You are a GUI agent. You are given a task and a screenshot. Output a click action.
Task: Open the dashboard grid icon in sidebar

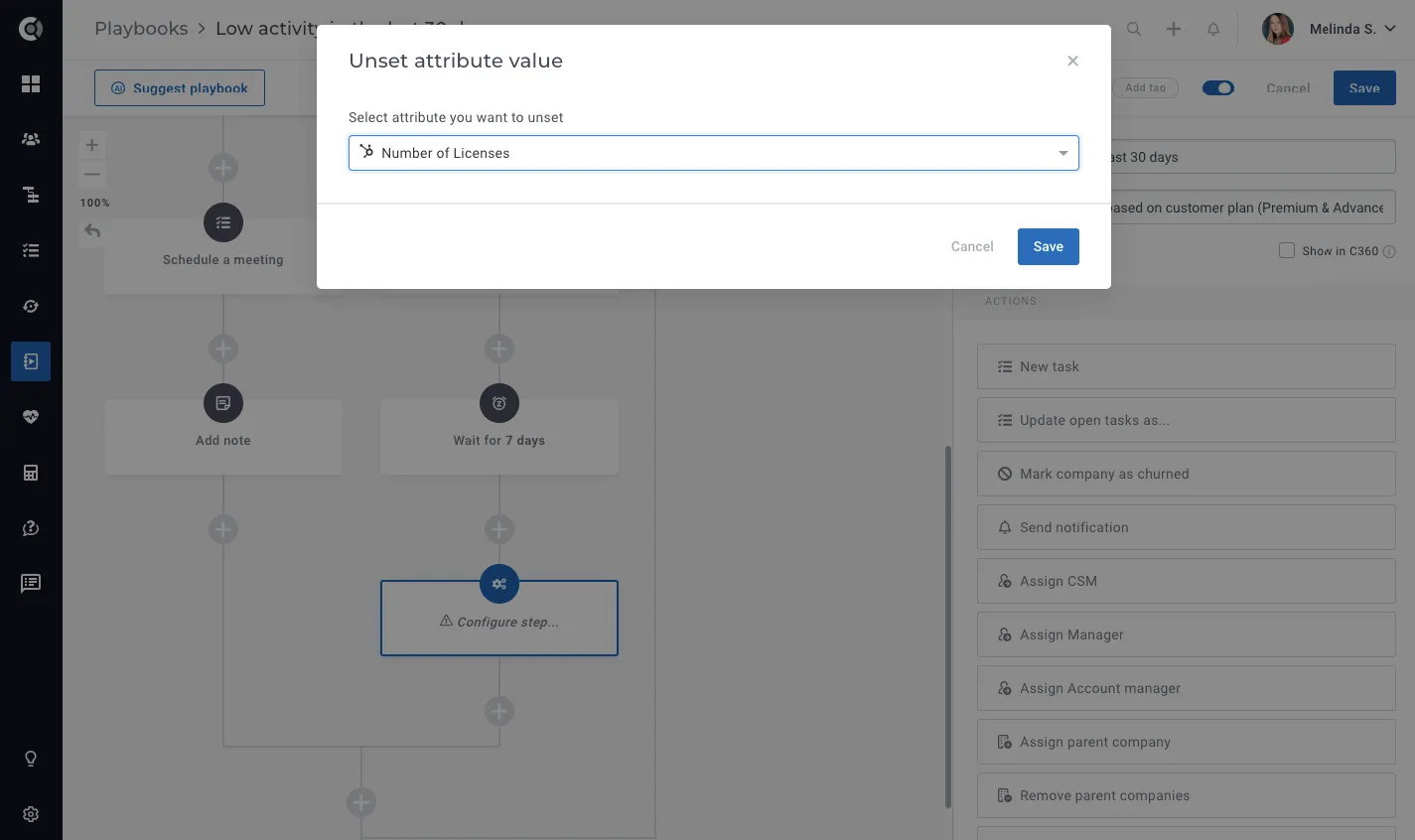(x=31, y=83)
